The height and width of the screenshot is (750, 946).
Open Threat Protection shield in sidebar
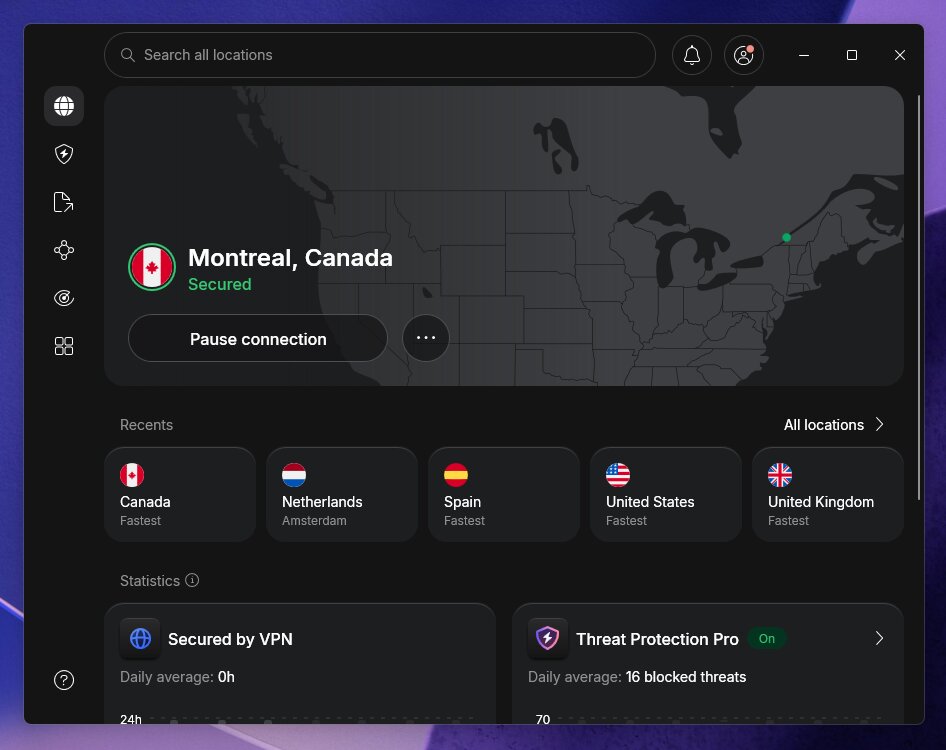(x=64, y=154)
